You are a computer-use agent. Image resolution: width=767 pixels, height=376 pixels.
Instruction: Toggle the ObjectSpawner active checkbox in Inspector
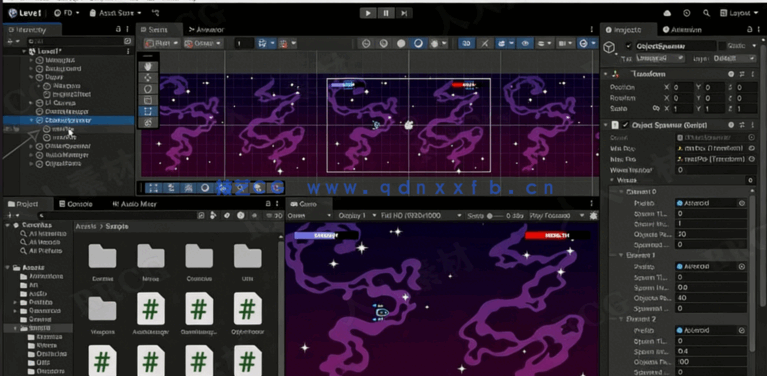point(629,46)
